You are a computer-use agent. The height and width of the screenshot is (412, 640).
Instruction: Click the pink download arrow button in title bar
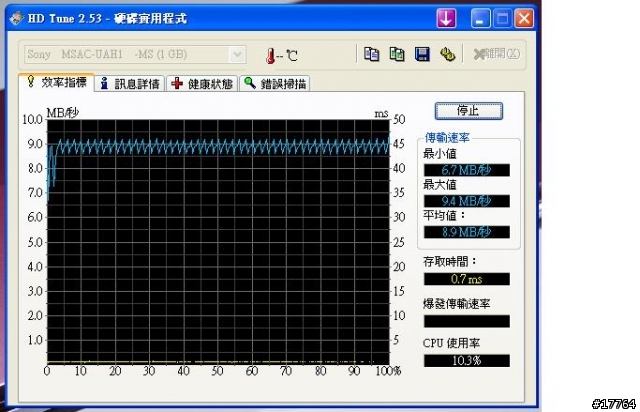point(446,18)
